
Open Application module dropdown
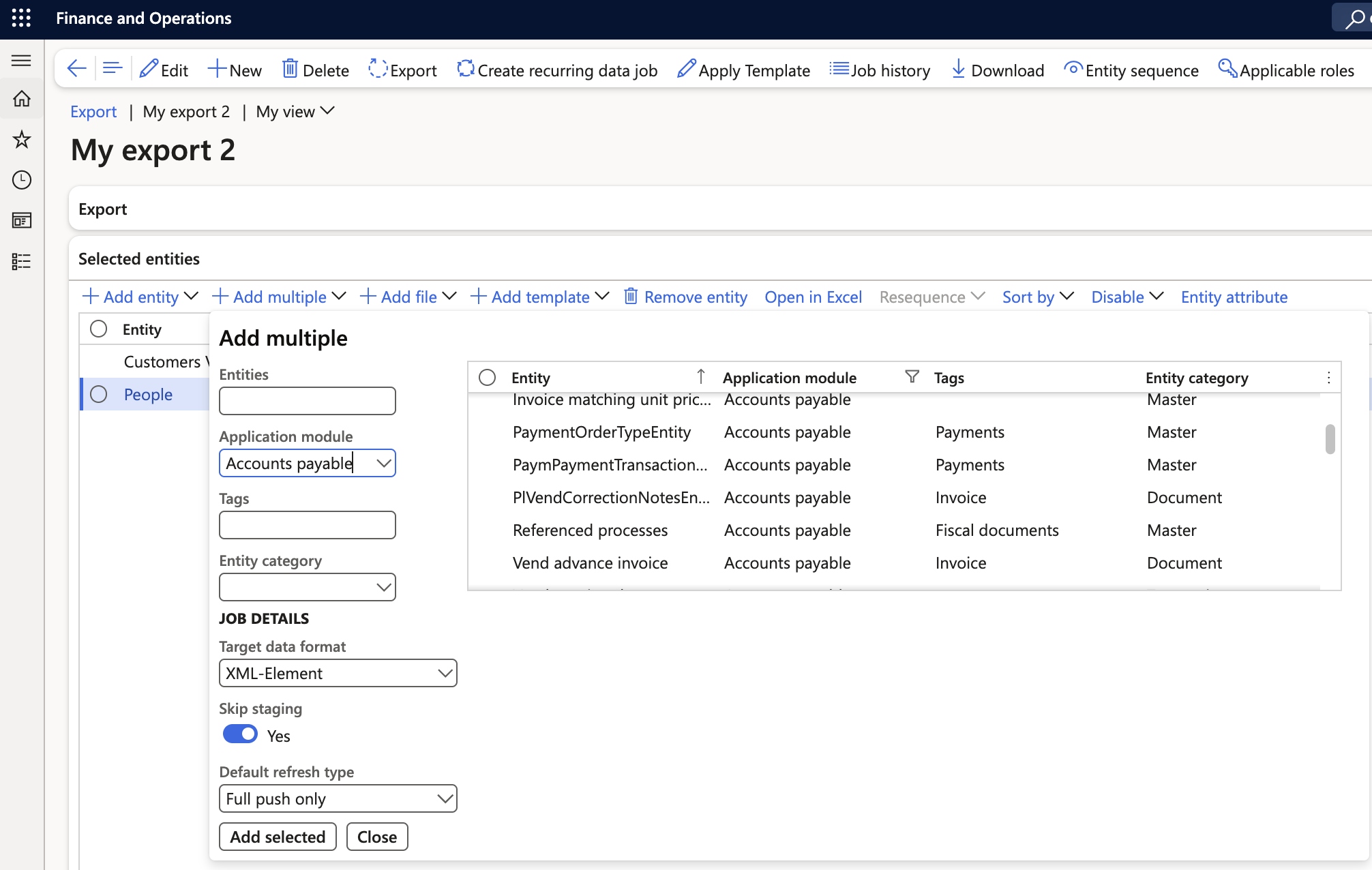pos(384,464)
